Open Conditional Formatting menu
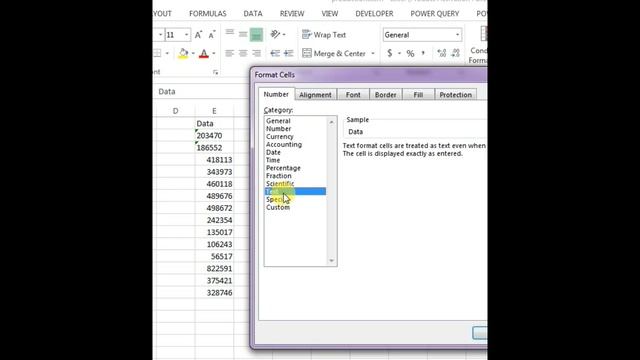 [478, 45]
